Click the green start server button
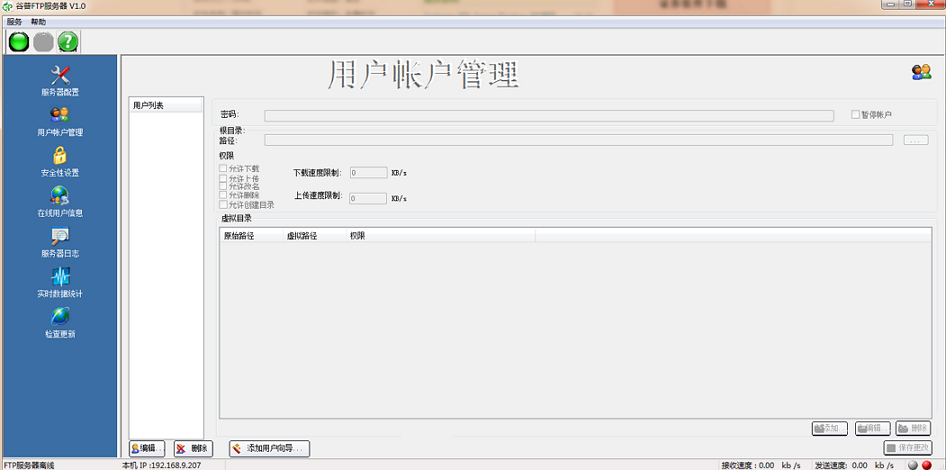Screen dimensions: 946x470 point(19,42)
